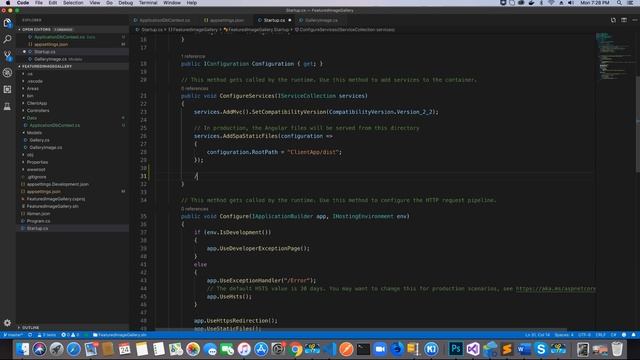Image resolution: width=640 pixels, height=360 pixels.
Task: Open the Debug view in activity bar
Action: [x=7, y=73]
